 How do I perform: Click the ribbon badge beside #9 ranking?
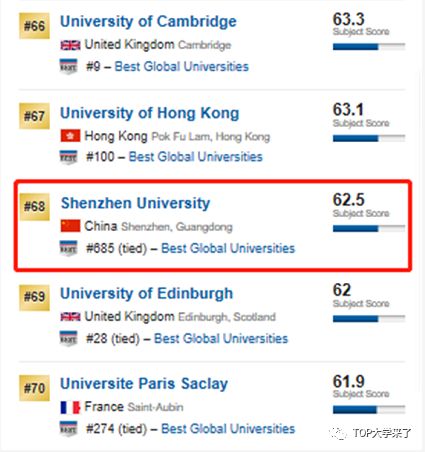(68, 66)
